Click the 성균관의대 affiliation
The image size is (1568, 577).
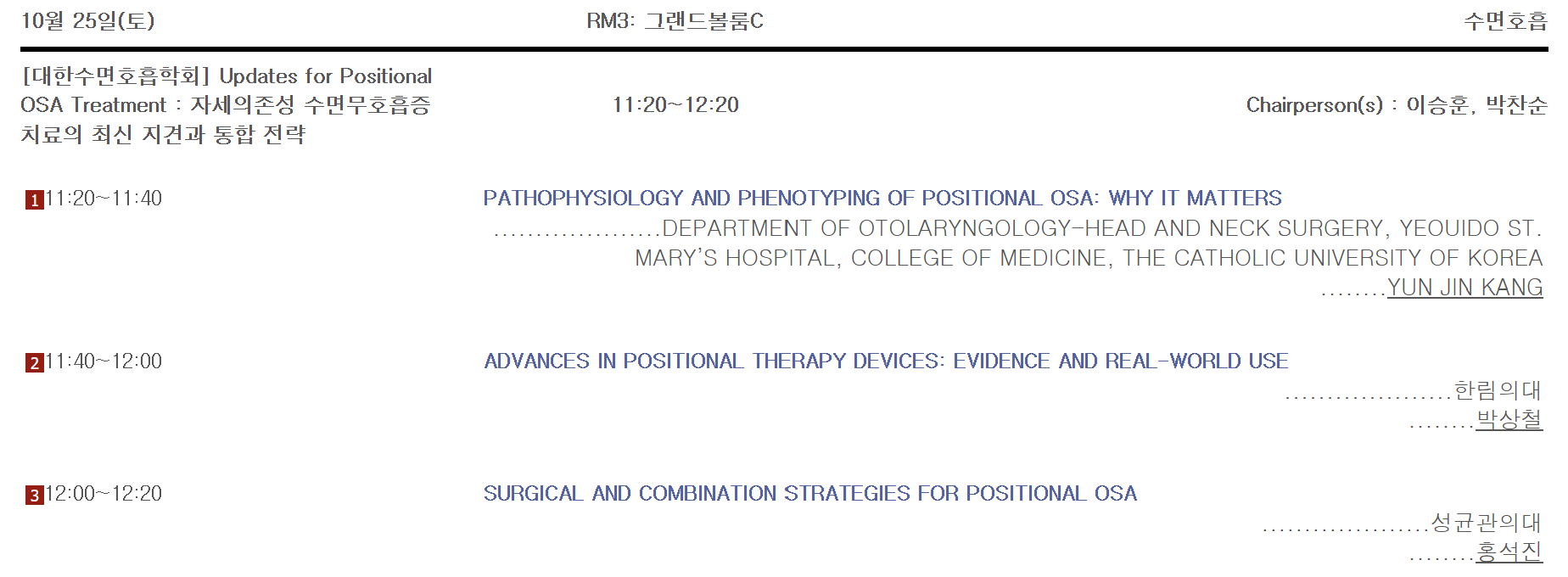click(1486, 523)
